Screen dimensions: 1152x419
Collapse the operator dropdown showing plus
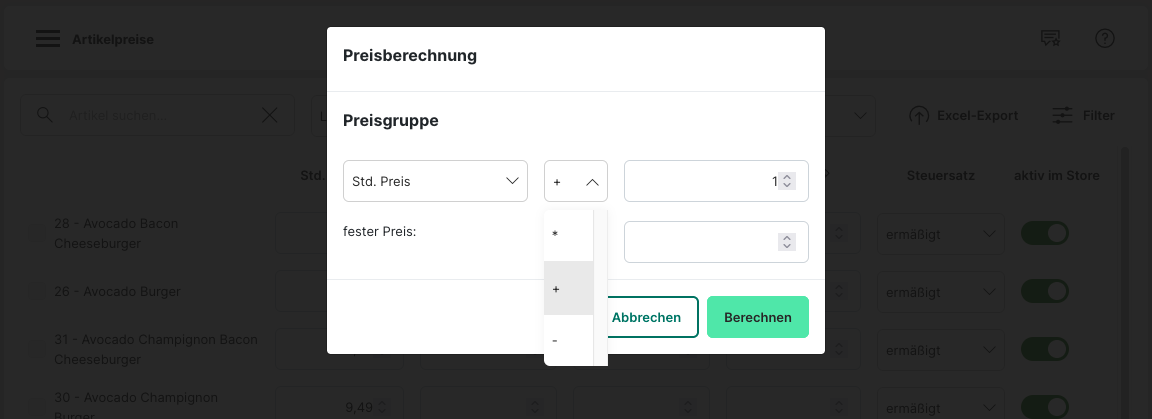click(x=576, y=182)
